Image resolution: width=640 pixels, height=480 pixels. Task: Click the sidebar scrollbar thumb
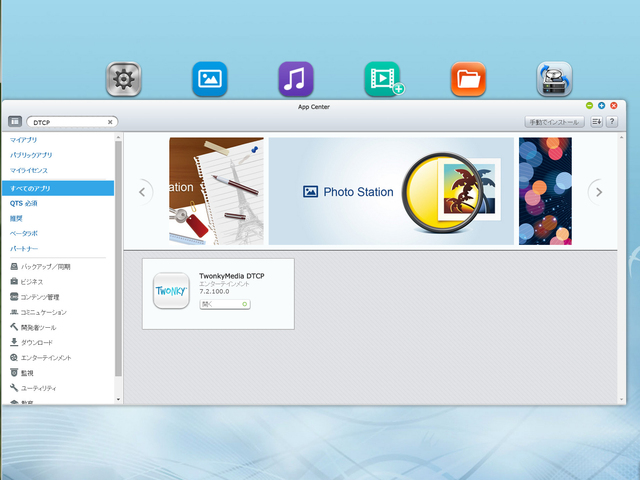(118, 258)
